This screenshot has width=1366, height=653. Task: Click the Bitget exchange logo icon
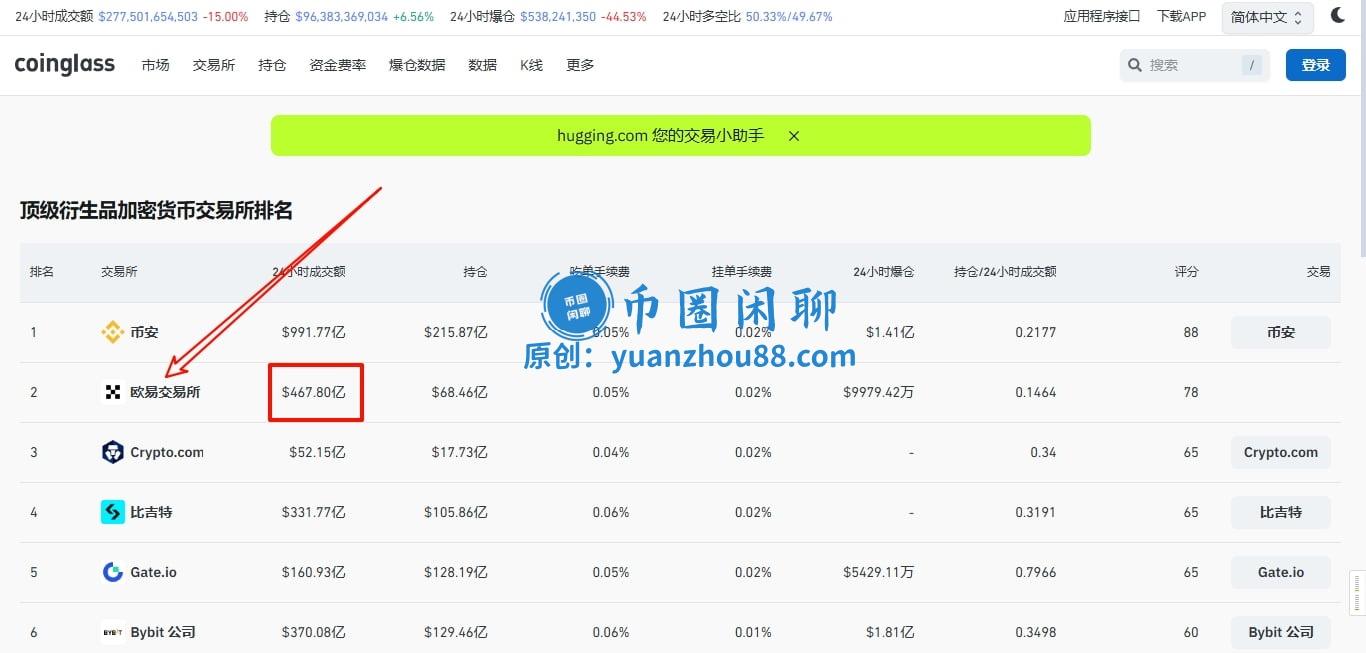(113, 512)
